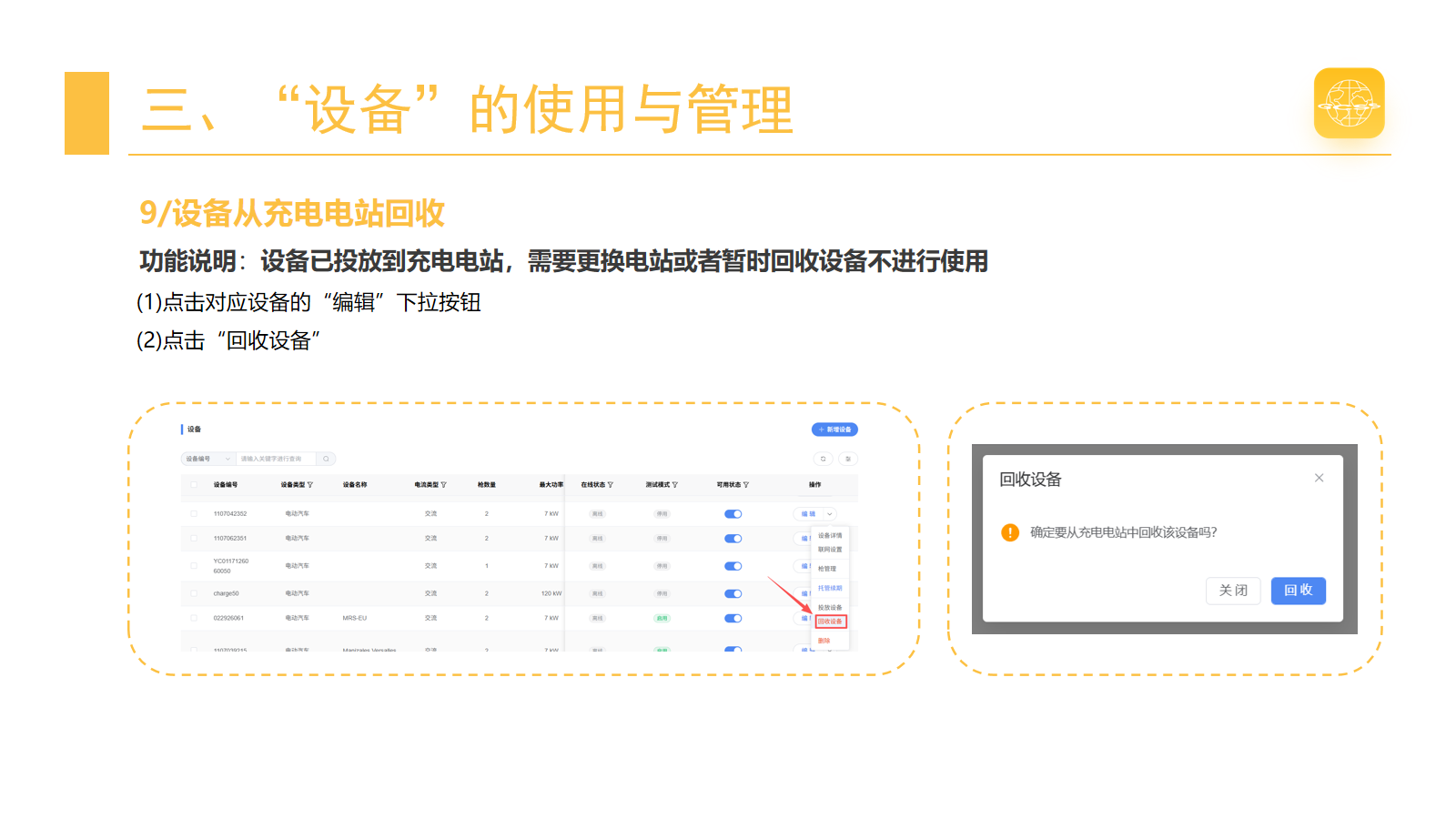Image resolution: width=1456 pixels, height=819 pixels.
Task: Click the search magnifier icon
Action: pyautogui.click(x=326, y=459)
